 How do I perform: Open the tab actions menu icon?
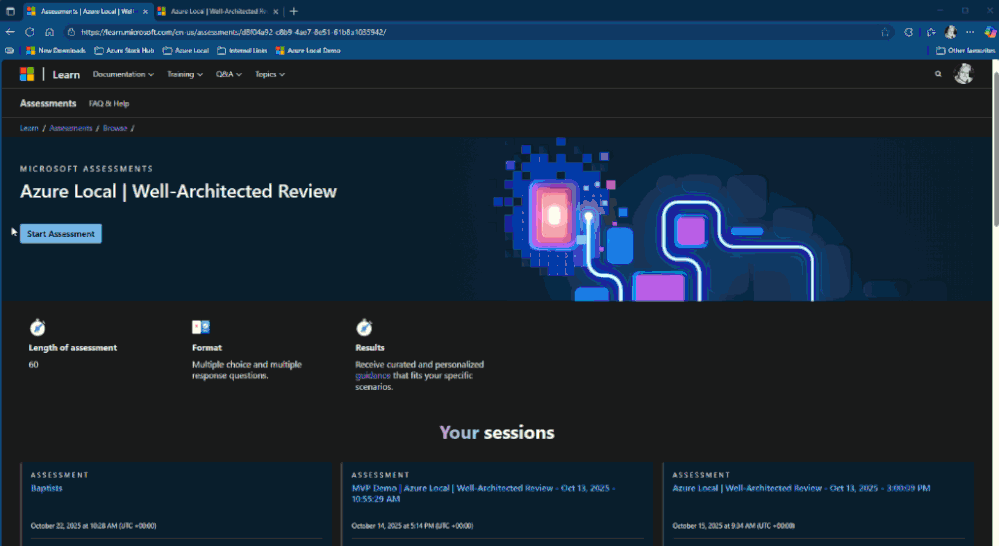[10, 11]
